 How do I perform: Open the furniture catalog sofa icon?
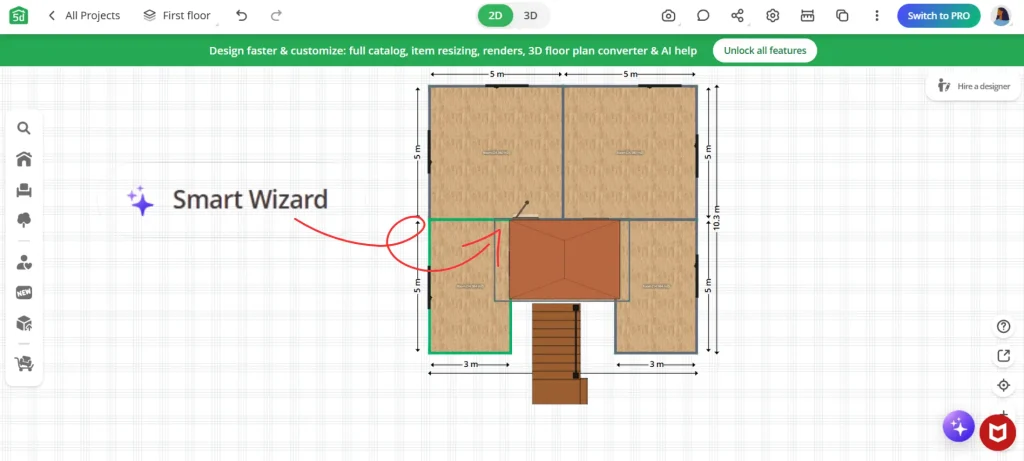[24, 190]
